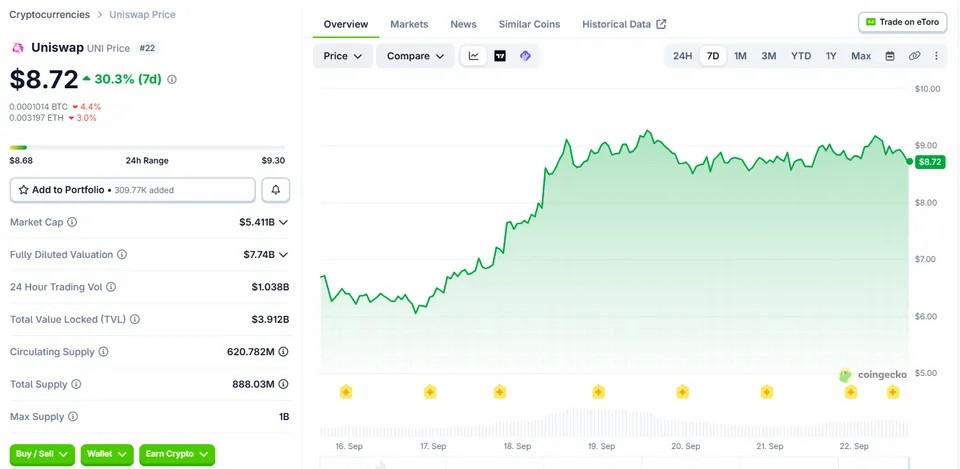Click the $3.912B TVL value
Viewport: 960px width, 469px height.
tap(270, 319)
